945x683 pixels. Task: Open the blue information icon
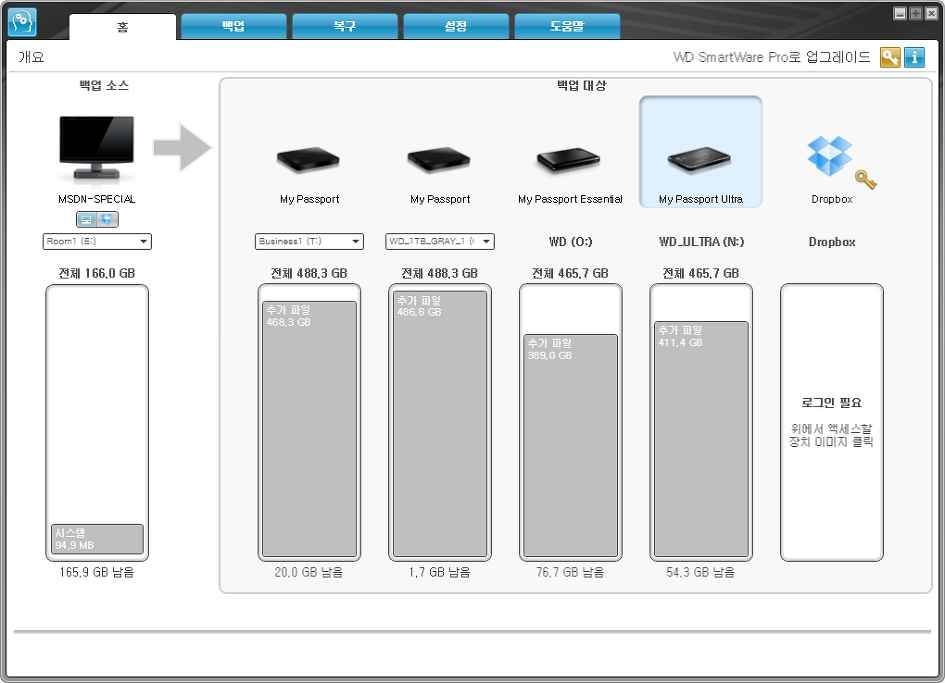pos(914,57)
